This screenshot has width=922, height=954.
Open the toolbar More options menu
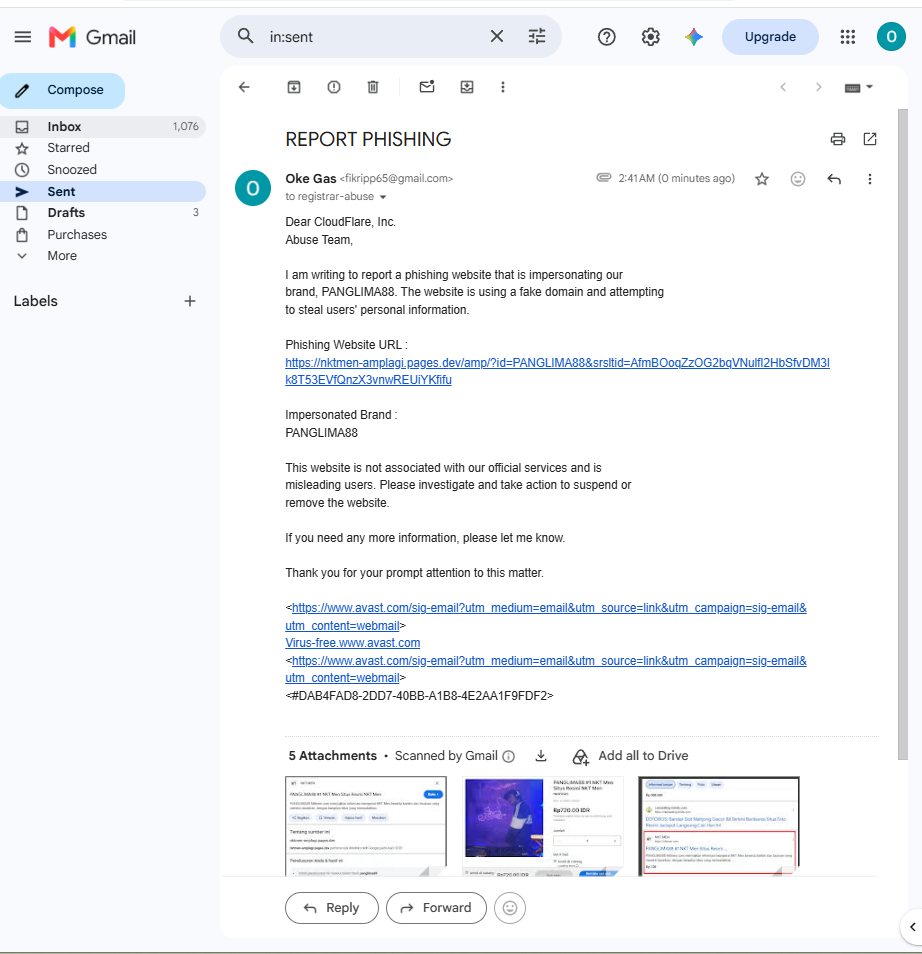pyautogui.click(x=503, y=88)
